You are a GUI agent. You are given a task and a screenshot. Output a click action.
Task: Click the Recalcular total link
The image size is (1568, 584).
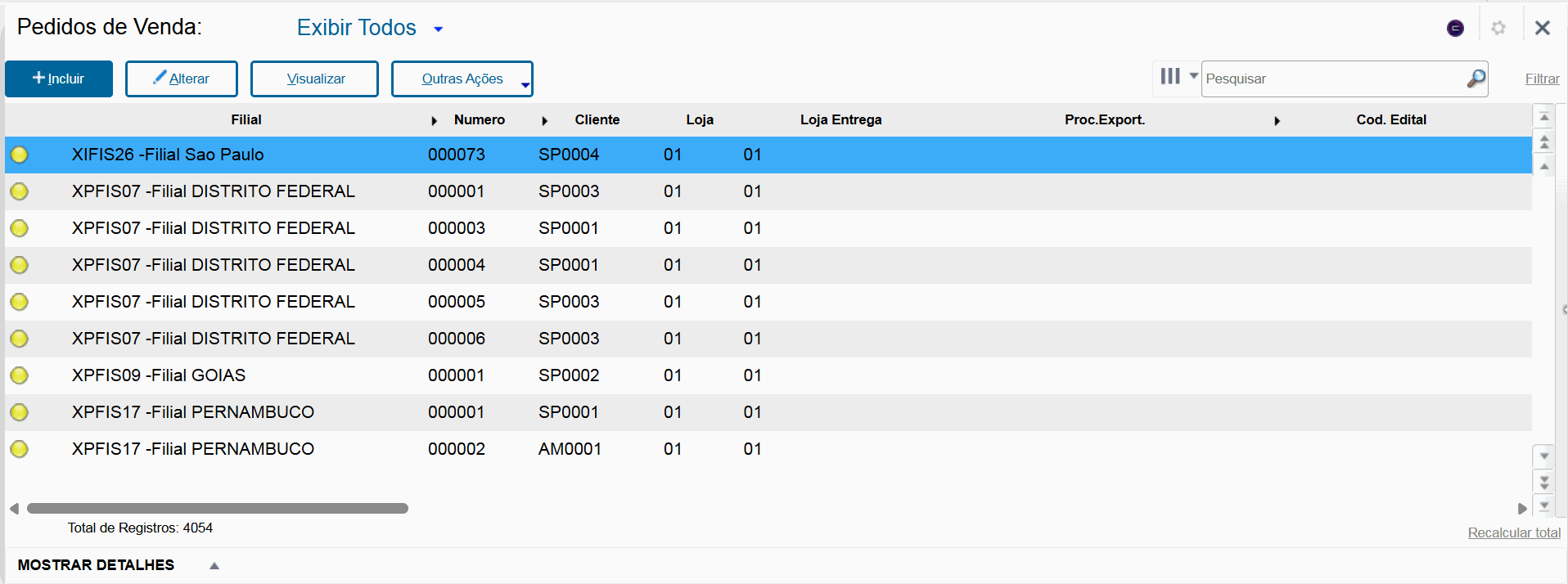(1514, 532)
